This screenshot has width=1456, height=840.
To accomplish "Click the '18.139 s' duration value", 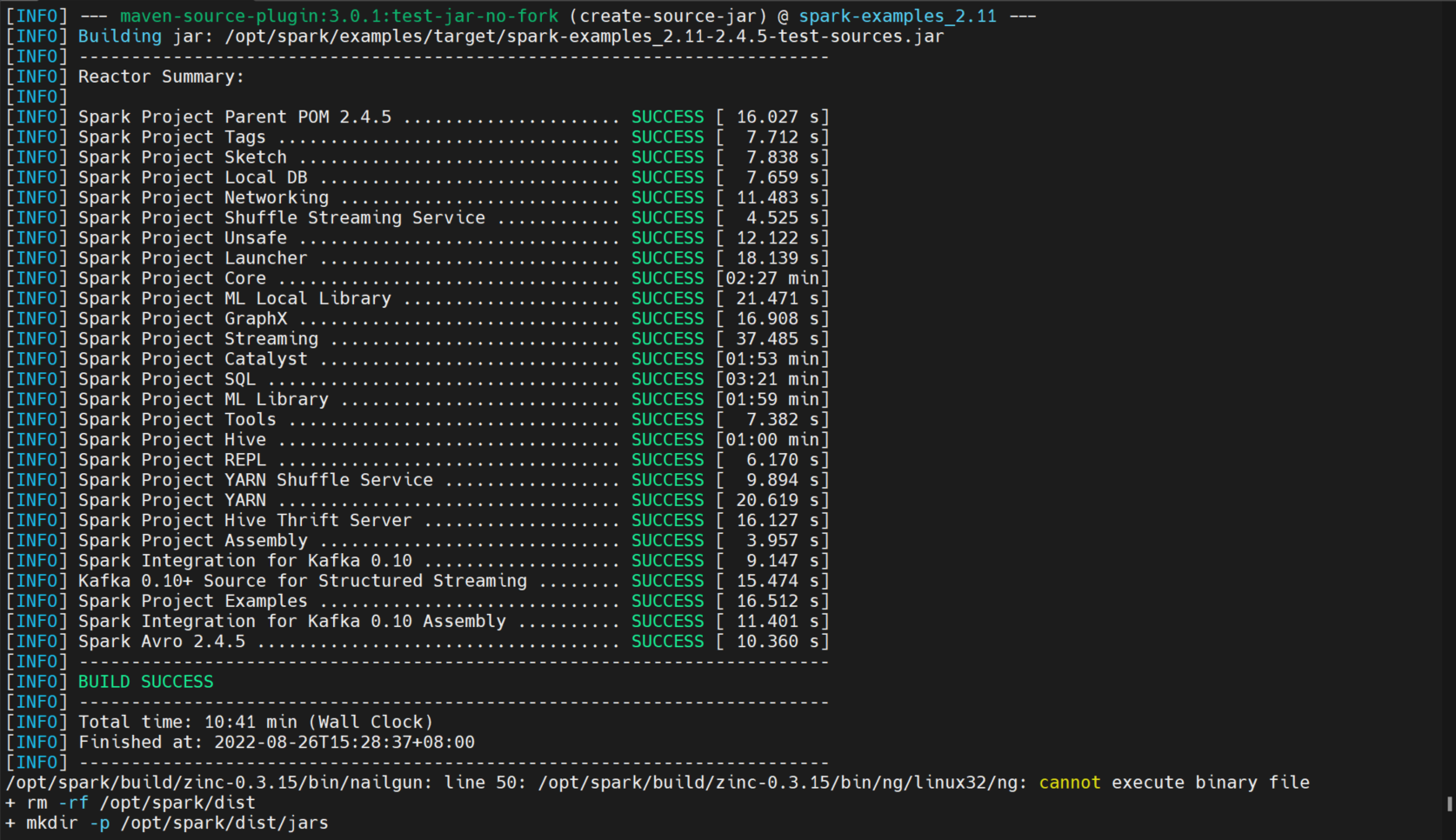I will pos(778,258).
